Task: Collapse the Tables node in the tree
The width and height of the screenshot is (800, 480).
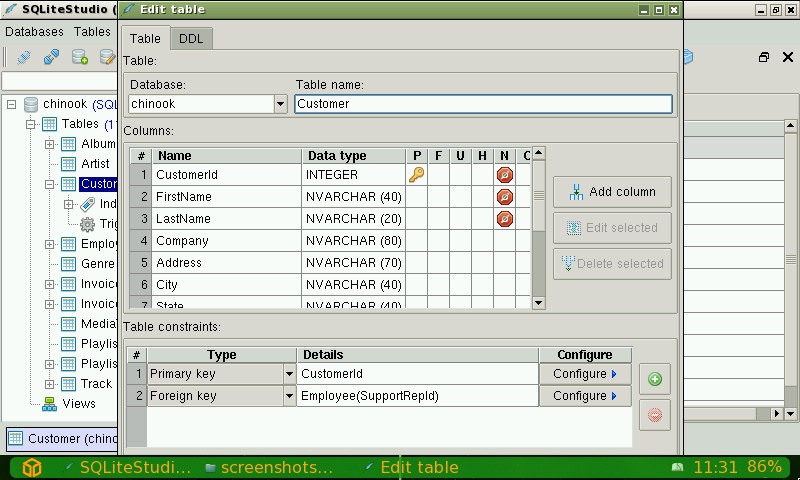Action: [x=31, y=124]
